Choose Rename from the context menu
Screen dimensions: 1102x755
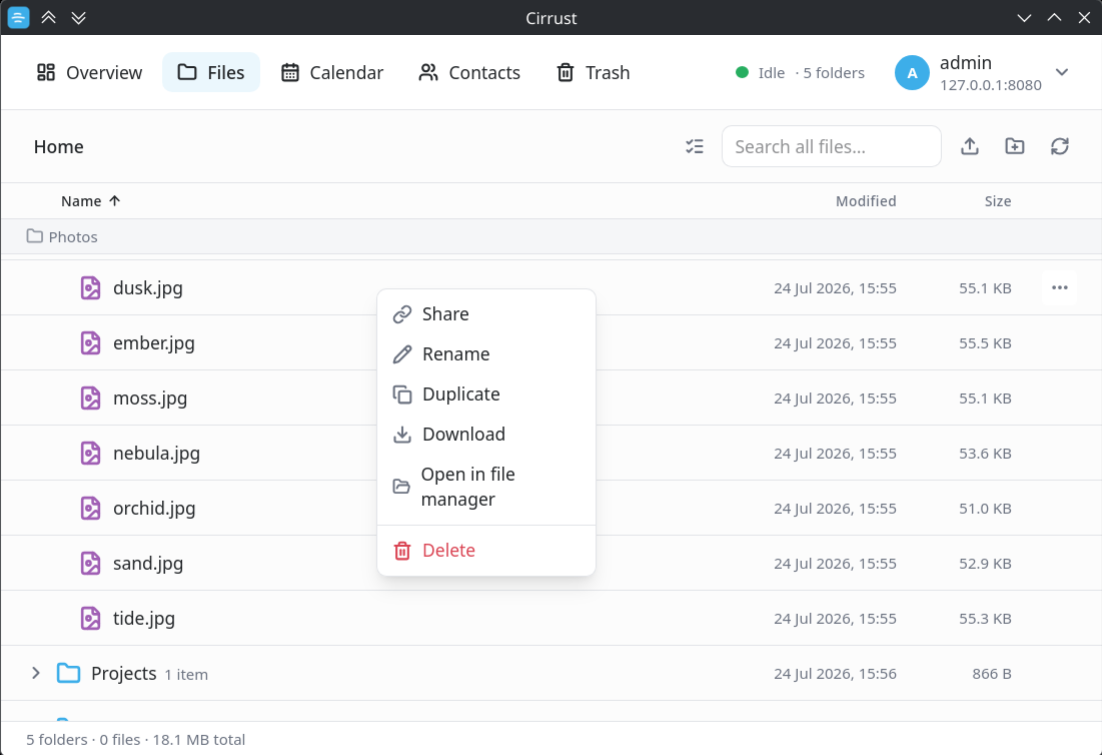point(486,354)
